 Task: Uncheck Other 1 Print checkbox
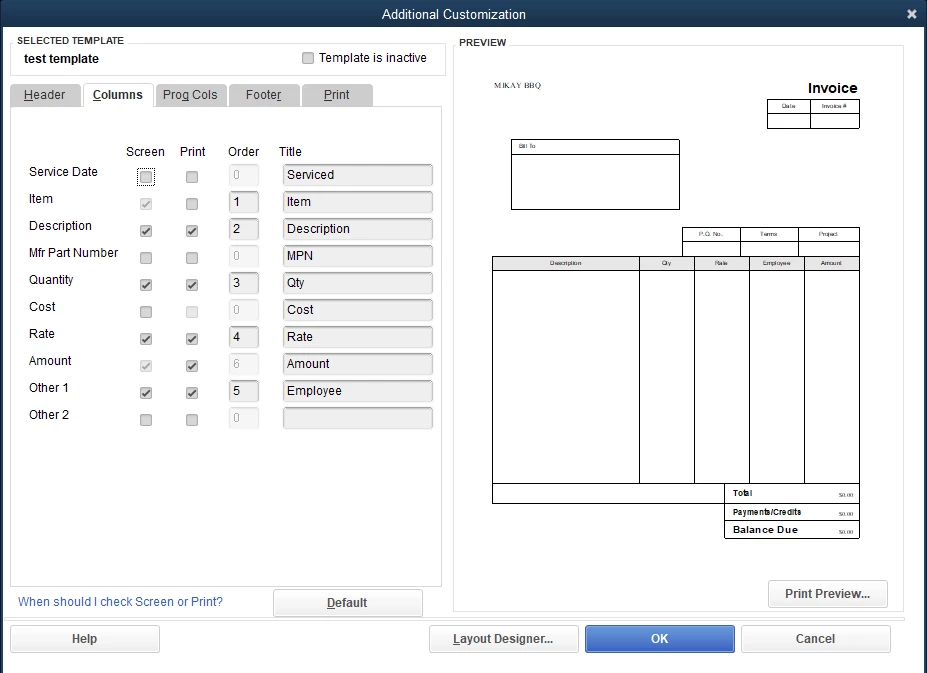pyautogui.click(x=192, y=393)
